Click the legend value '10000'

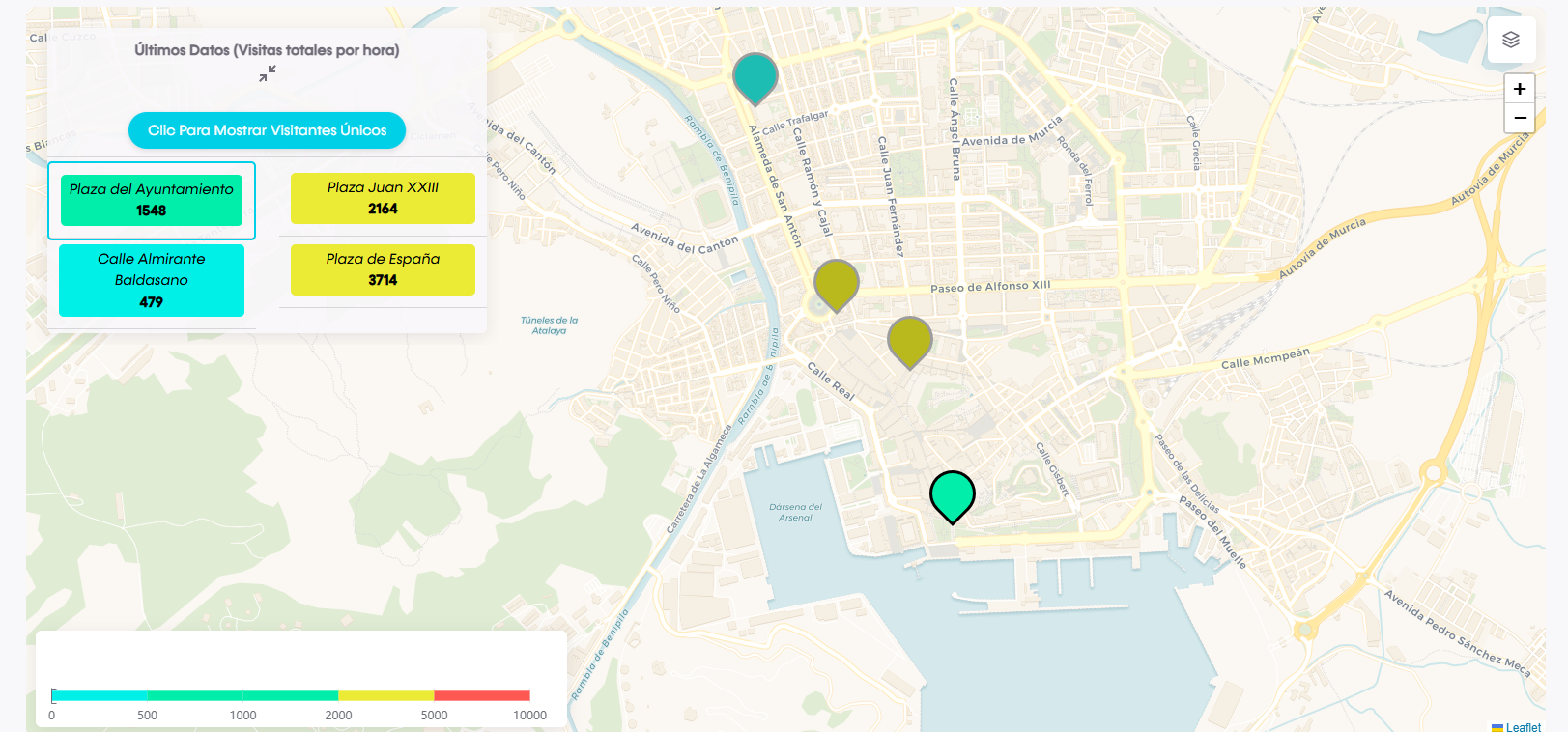point(529,716)
